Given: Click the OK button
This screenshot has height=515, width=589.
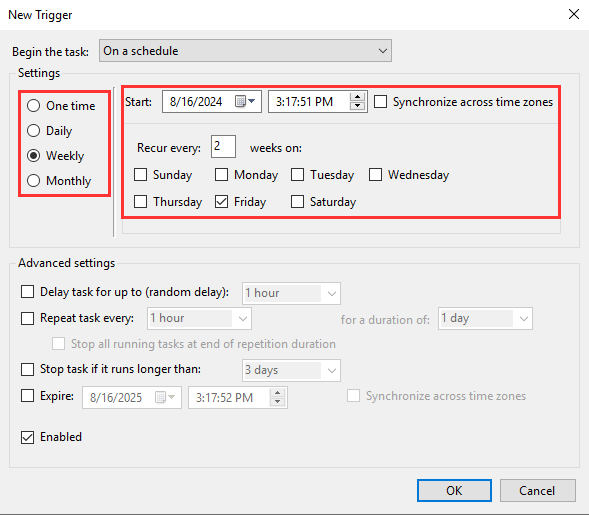Looking at the screenshot, I should 454,491.
